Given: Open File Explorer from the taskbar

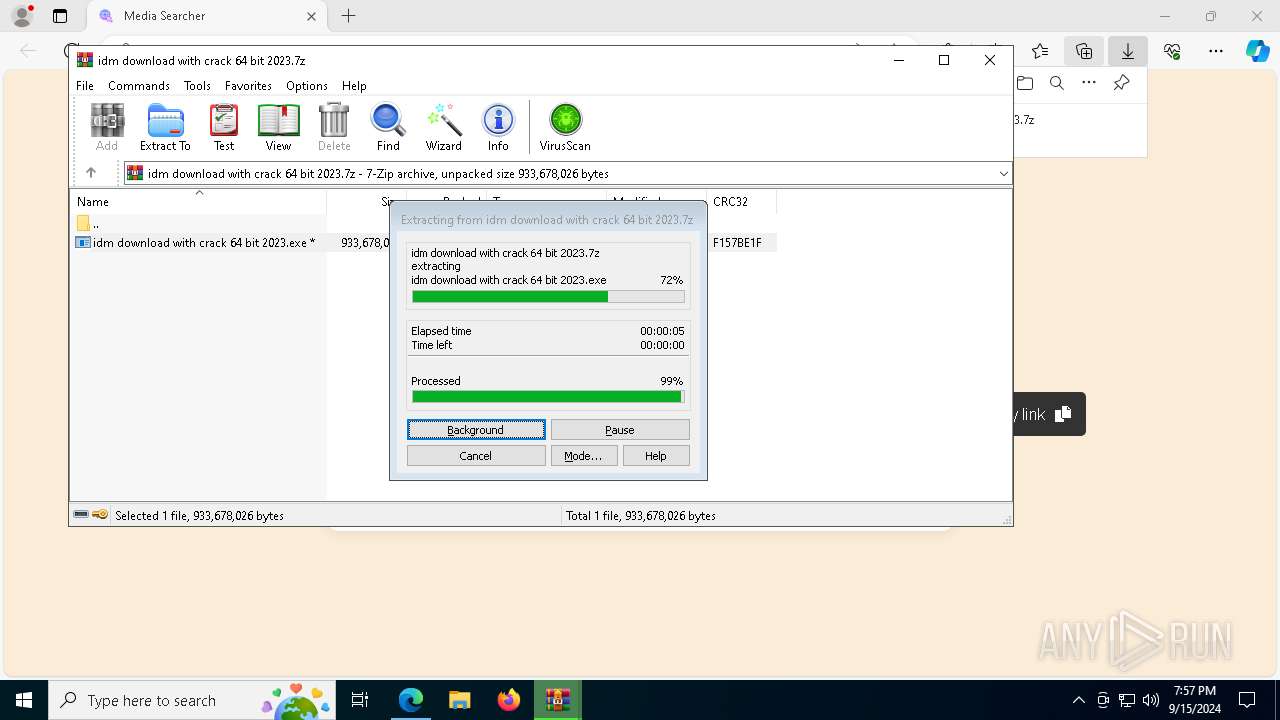Looking at the screenshot, I should [459, 700].
